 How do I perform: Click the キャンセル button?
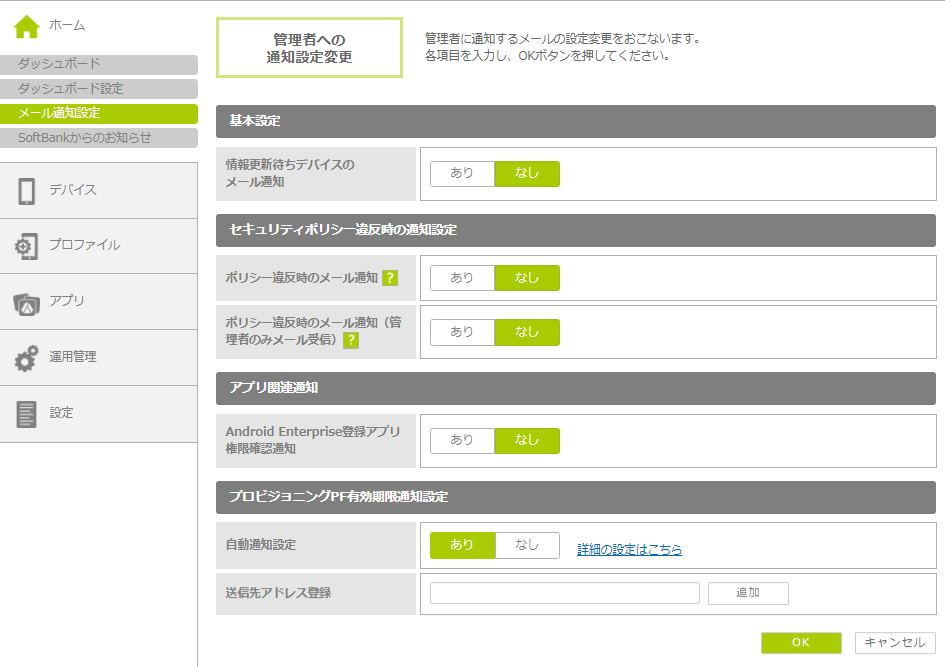pyautogui.click(x=895, y=643)
